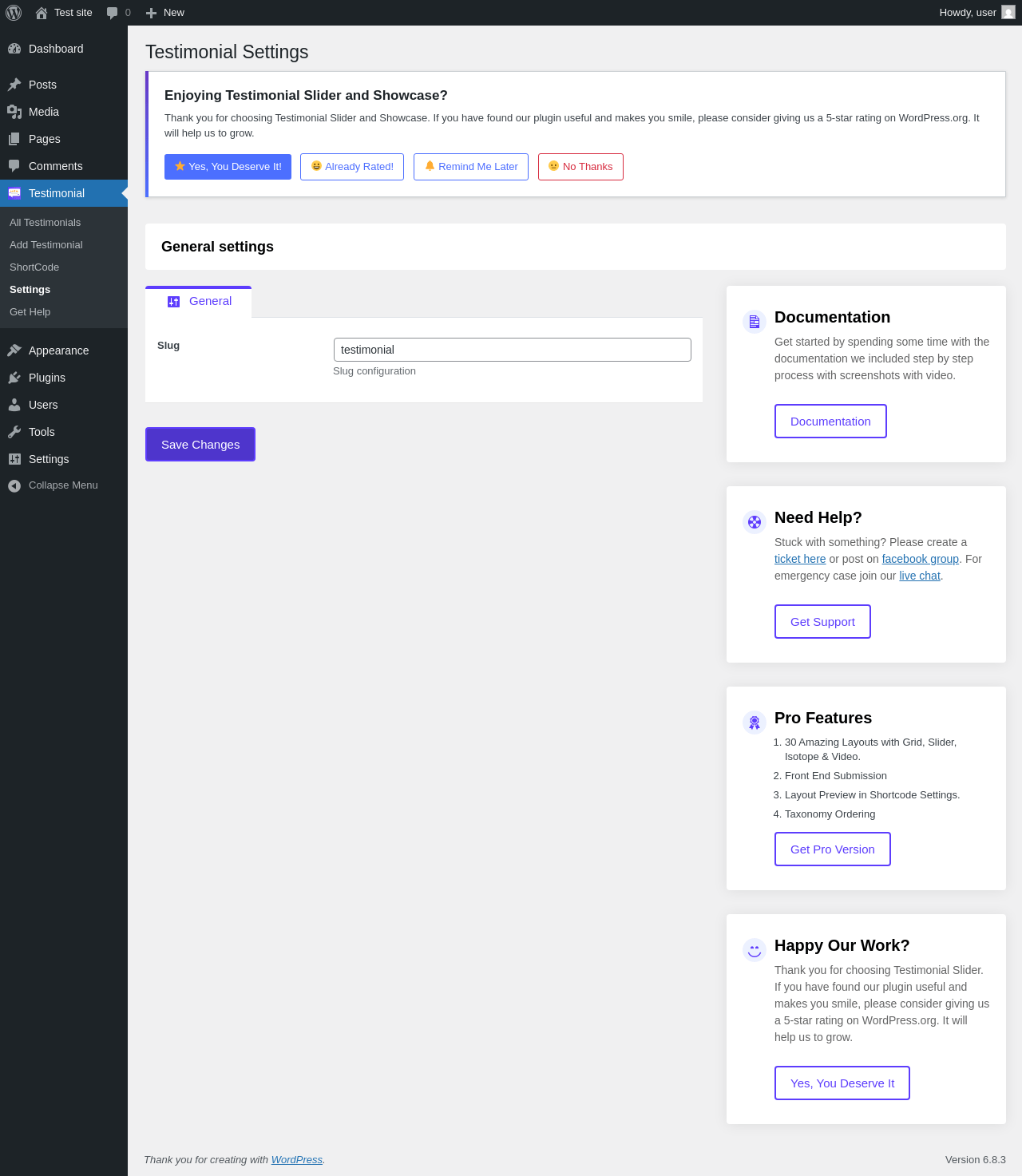Follow the ticket here link
The image size is (1022, 1176).
800,559
